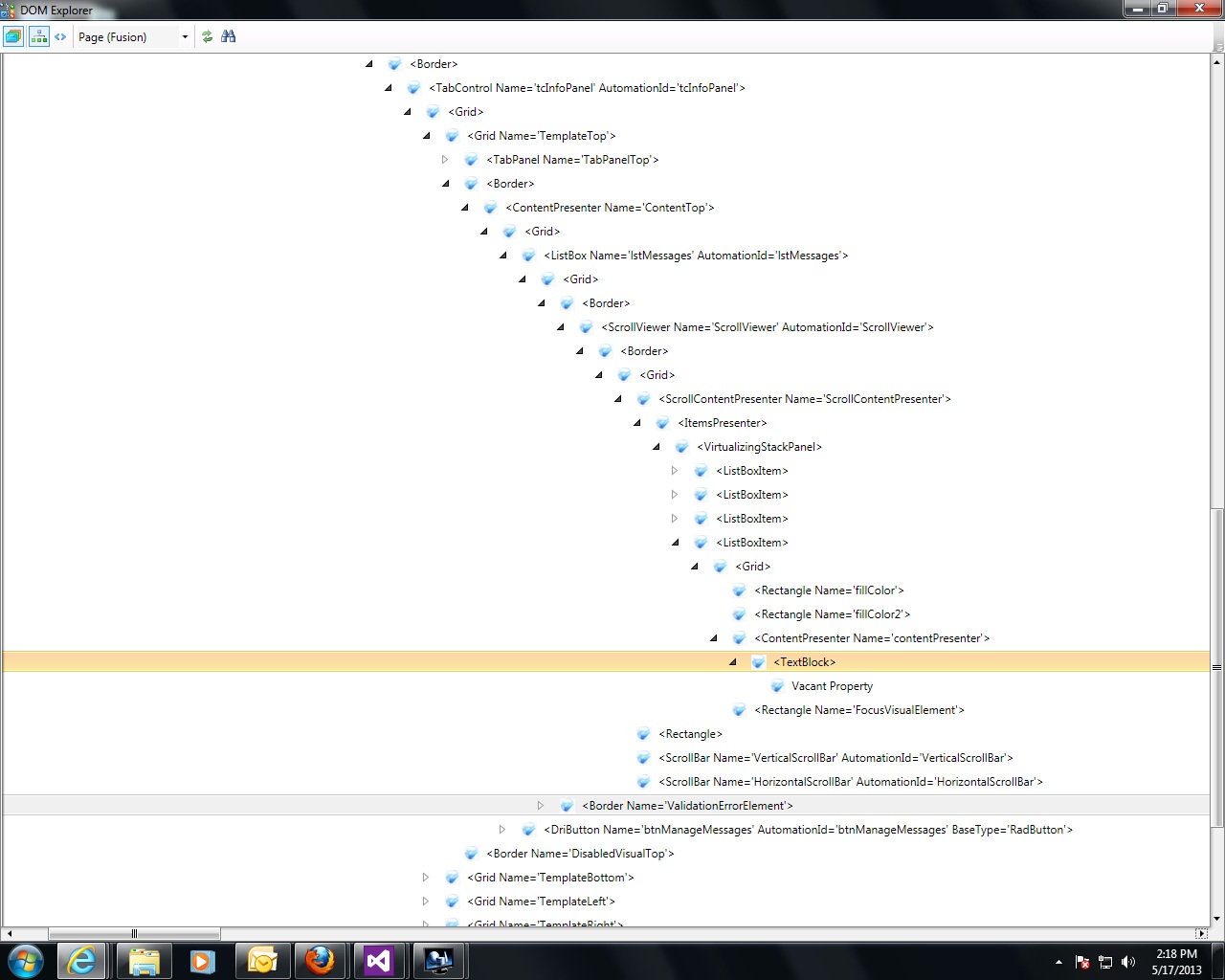Image resolution: width=1225 pixels, height=980 pixels.
Task: Toggle the hierarchy tree view button
Action: (x=38, y=36)
